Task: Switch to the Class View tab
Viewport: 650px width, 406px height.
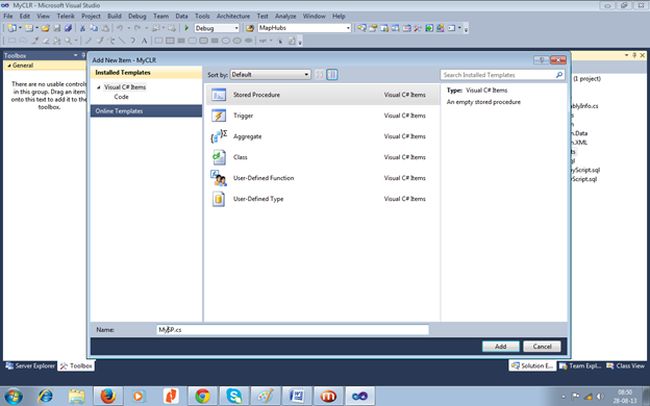Action: click(x=626, y=366)
